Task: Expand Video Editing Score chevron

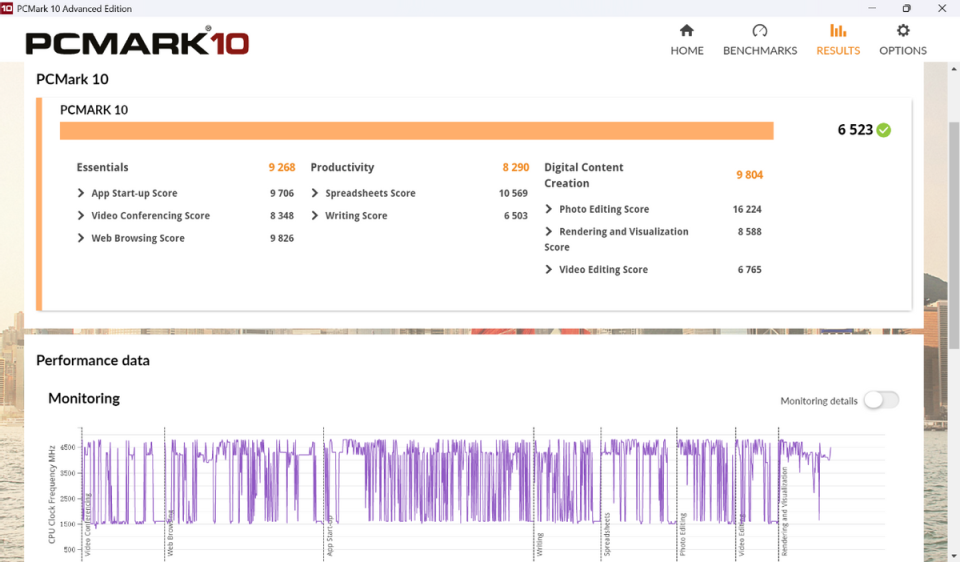Action: coord(549,269)
